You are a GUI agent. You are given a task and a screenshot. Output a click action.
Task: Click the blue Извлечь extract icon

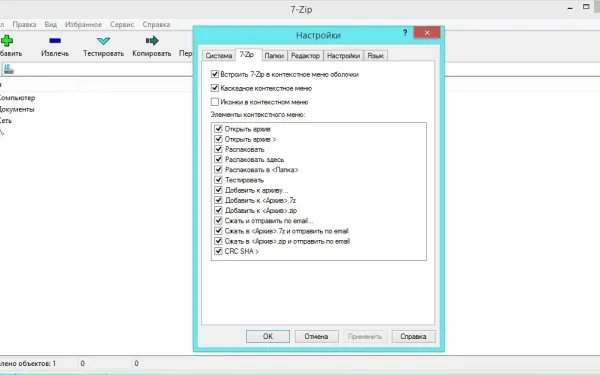[55, 40]
